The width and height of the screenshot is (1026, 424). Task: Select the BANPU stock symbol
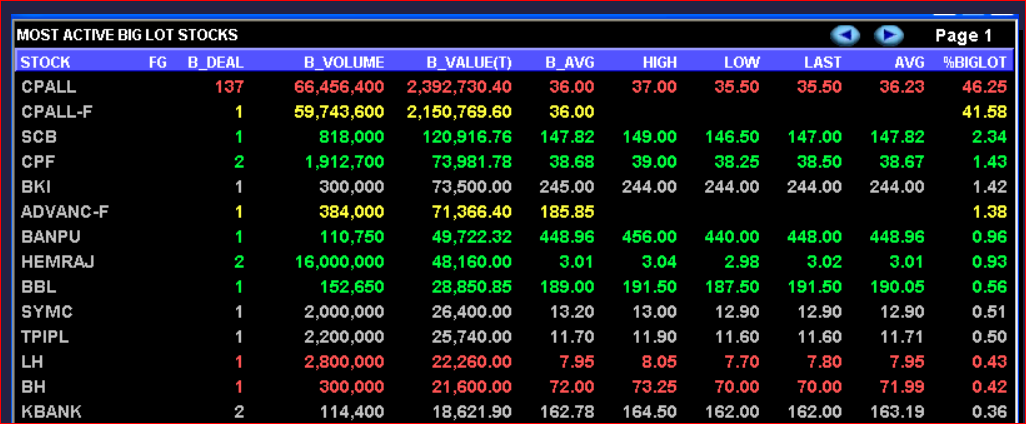click(50, 237)
